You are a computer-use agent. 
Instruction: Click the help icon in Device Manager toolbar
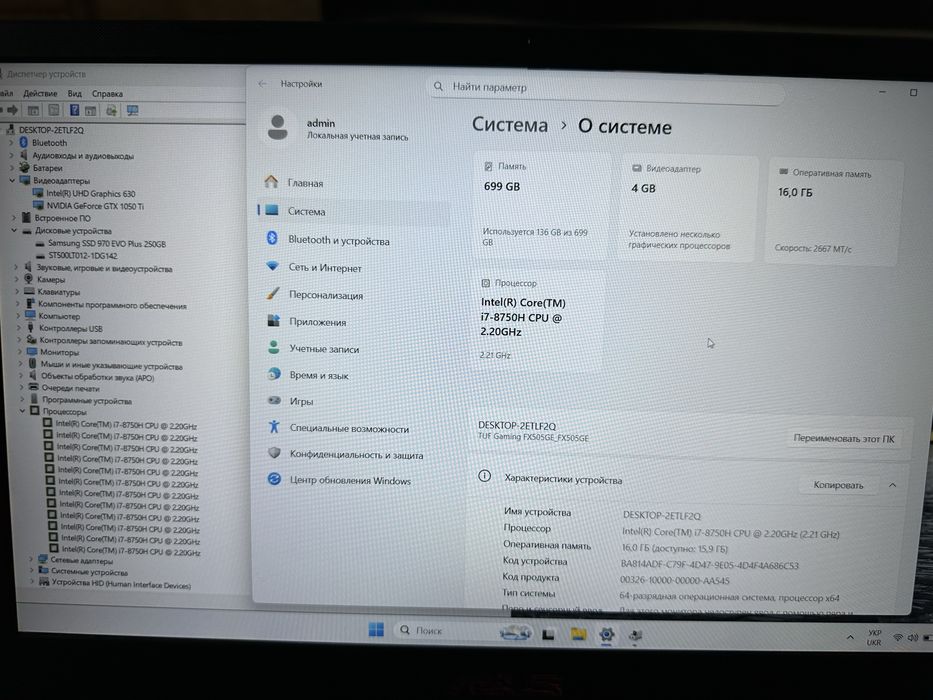[x=74, y=110]
